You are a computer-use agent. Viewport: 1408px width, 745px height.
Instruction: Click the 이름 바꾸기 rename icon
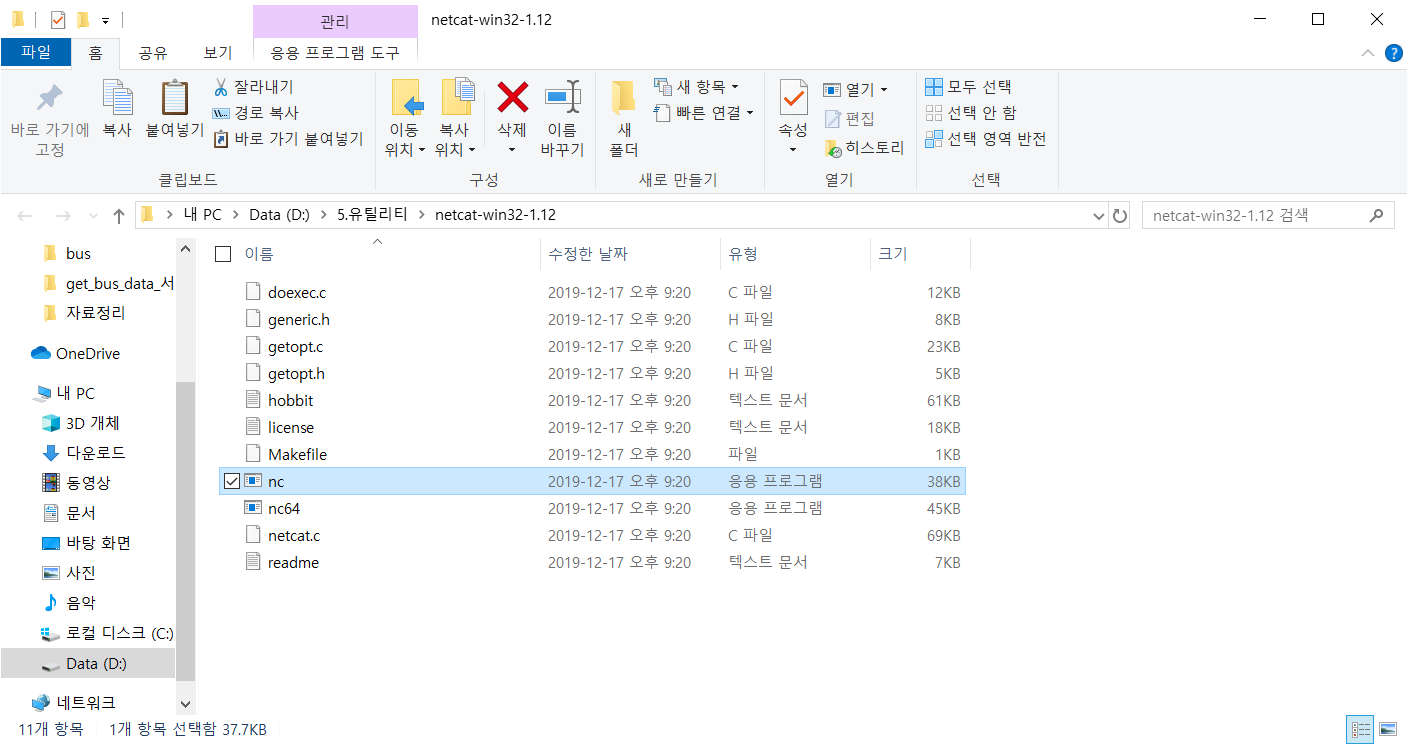(562, 98)
